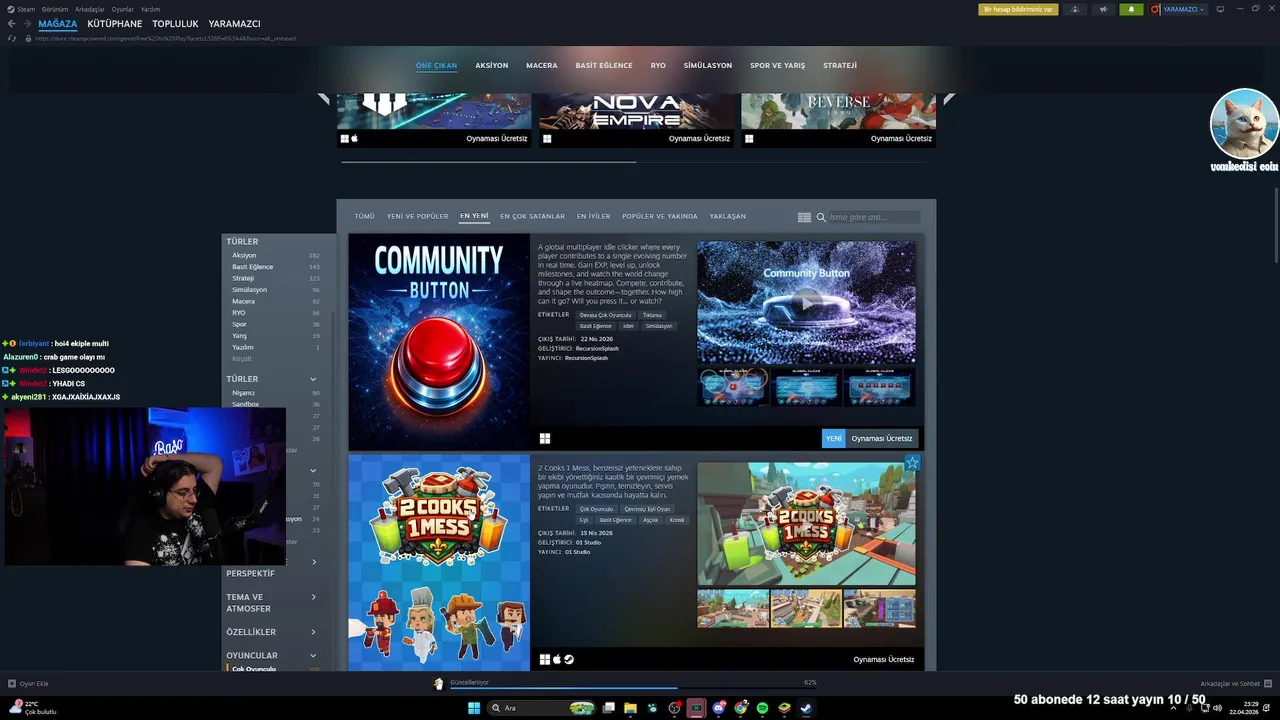Image resolution: width=1280 pixels, height=720 pixels.
Task: Open the Arkadaşlar menu
Action: pyautogui.click(x=90, y=9)
